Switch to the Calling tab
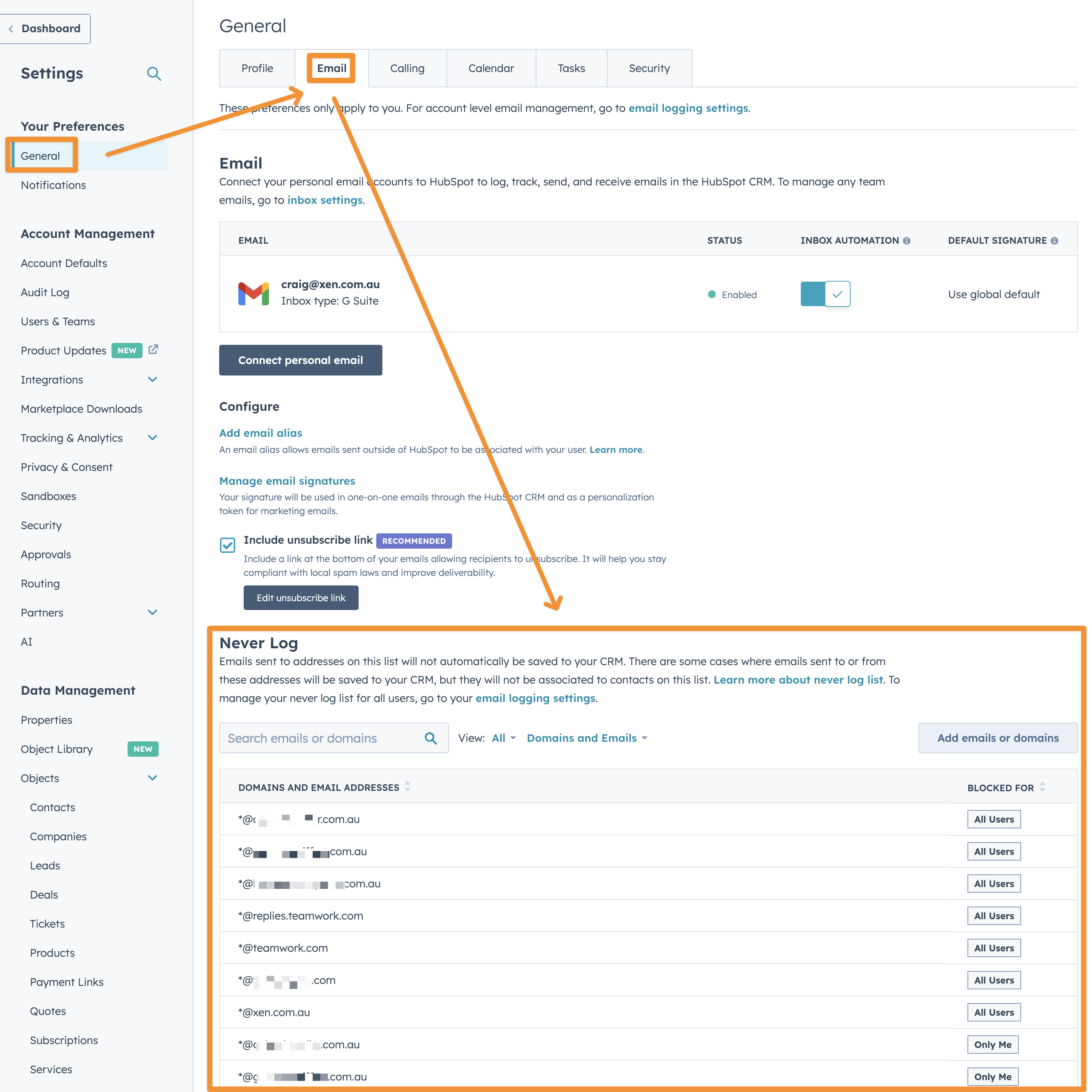This screenshot has height=1092, width=1092. [x=407, y=68]
